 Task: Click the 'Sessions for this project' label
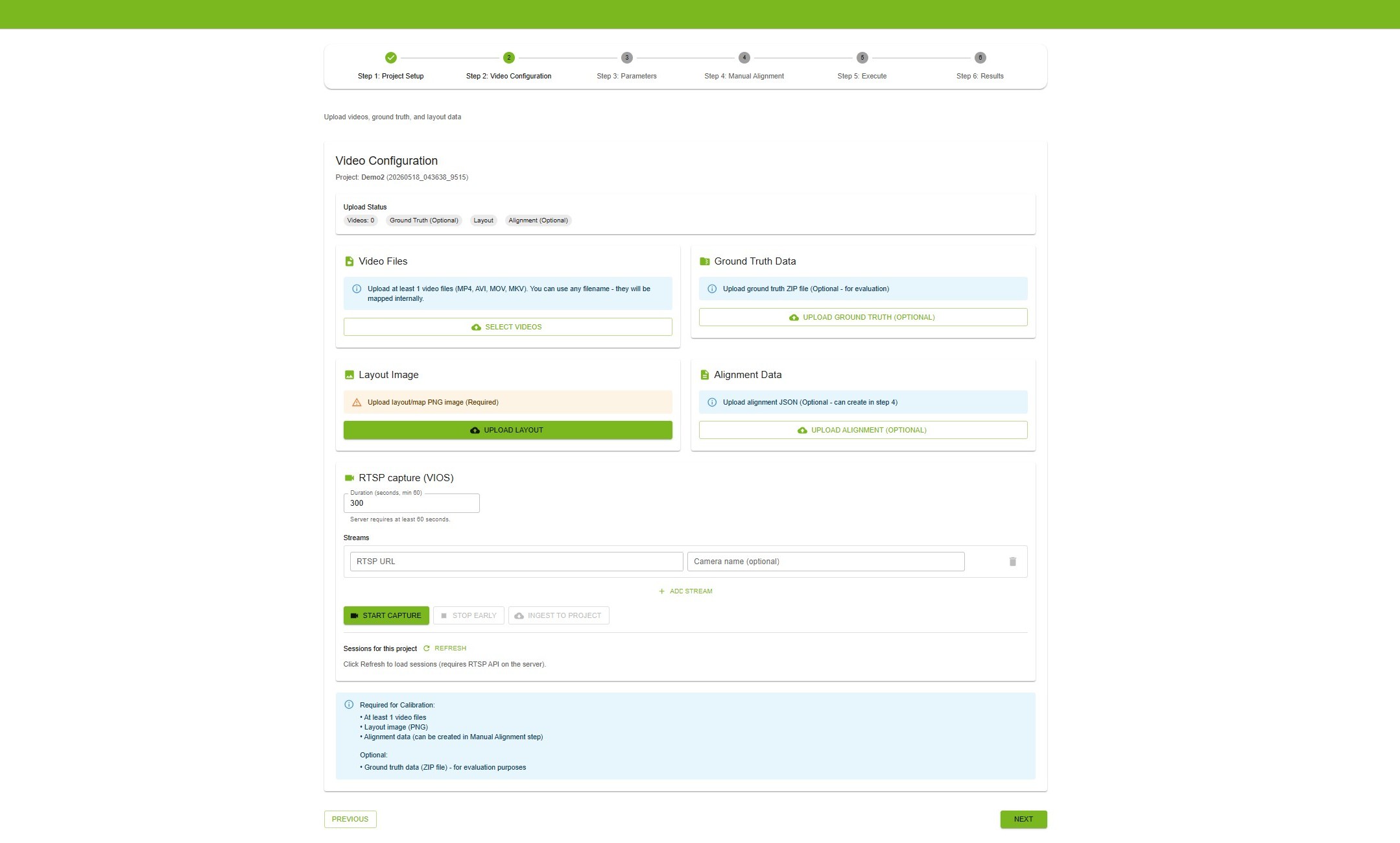pyautogui.click(x=380, y=648)
